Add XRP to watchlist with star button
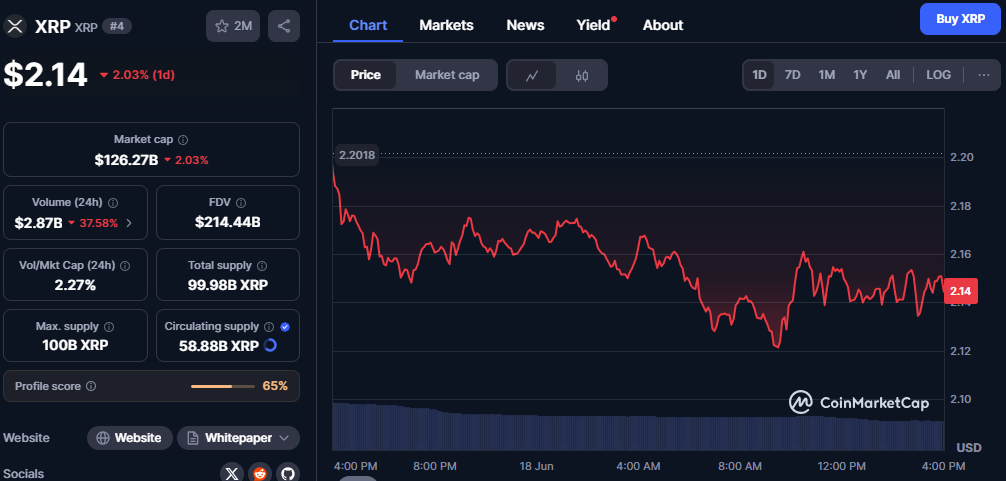The image size is (1006, 481). (x=233, y=26)
